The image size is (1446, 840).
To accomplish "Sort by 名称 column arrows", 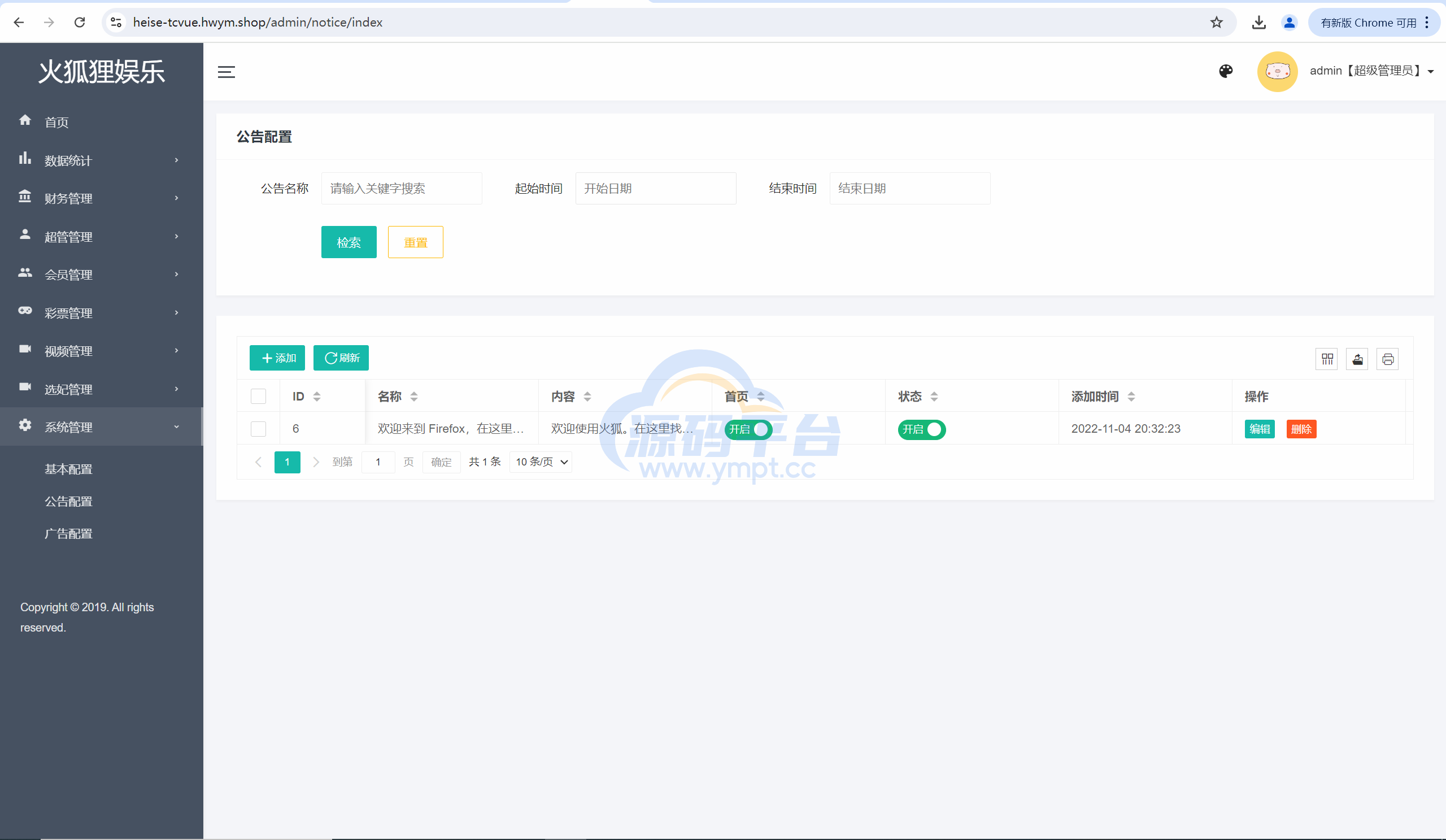I will (413, 397).
